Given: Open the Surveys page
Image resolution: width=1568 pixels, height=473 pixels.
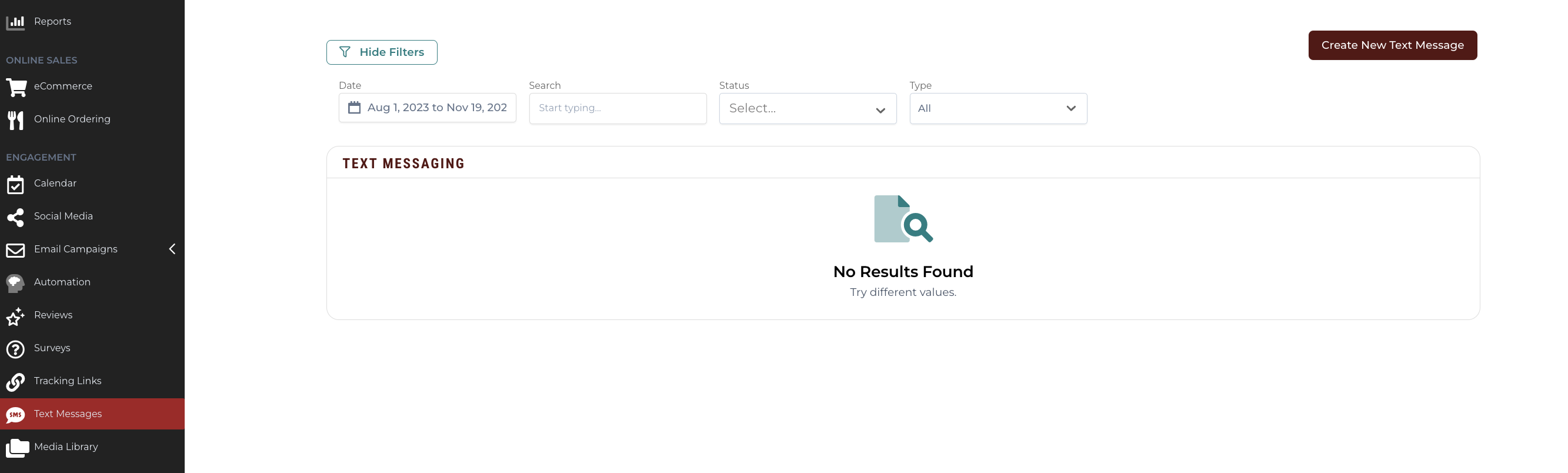Looking at the screenshot, I should pos(92,348).
